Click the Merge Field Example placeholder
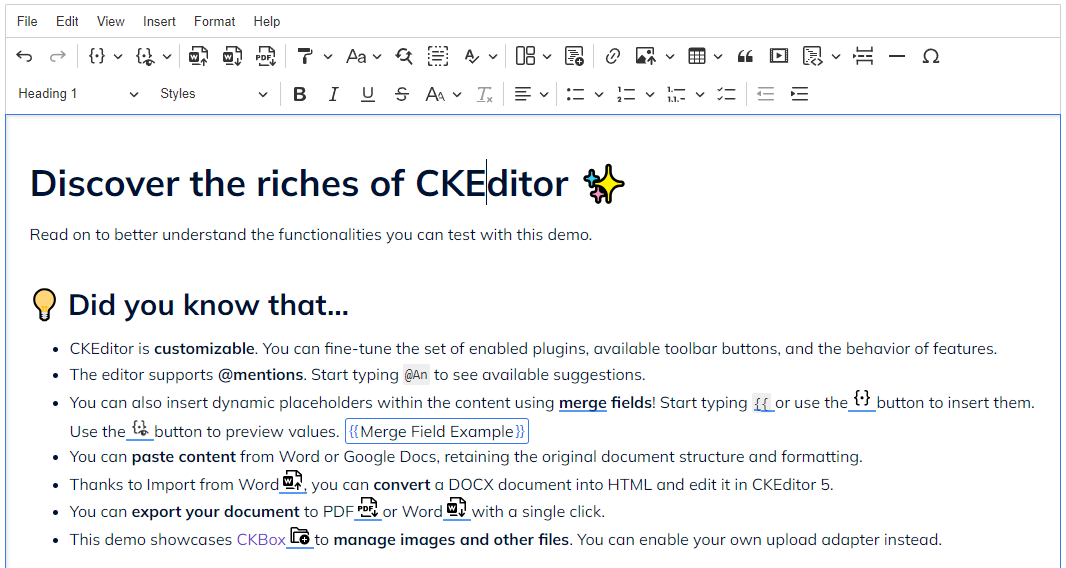This screenshot has height=568, width=1066. [x=436, y=431]
